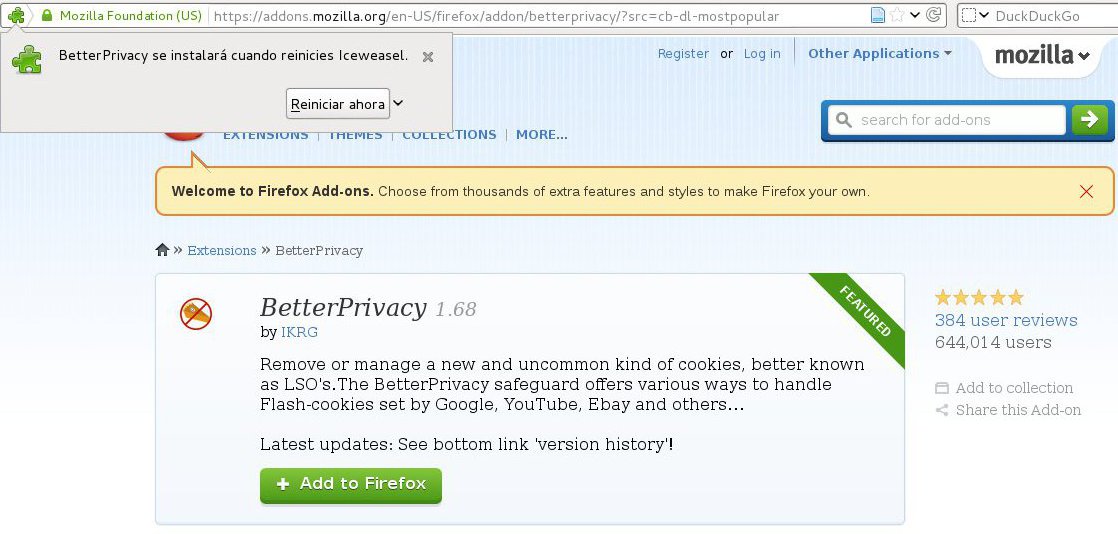Click the green padlock site identity icon
This screenshot has height=534, width=1118.
point(46,16)
